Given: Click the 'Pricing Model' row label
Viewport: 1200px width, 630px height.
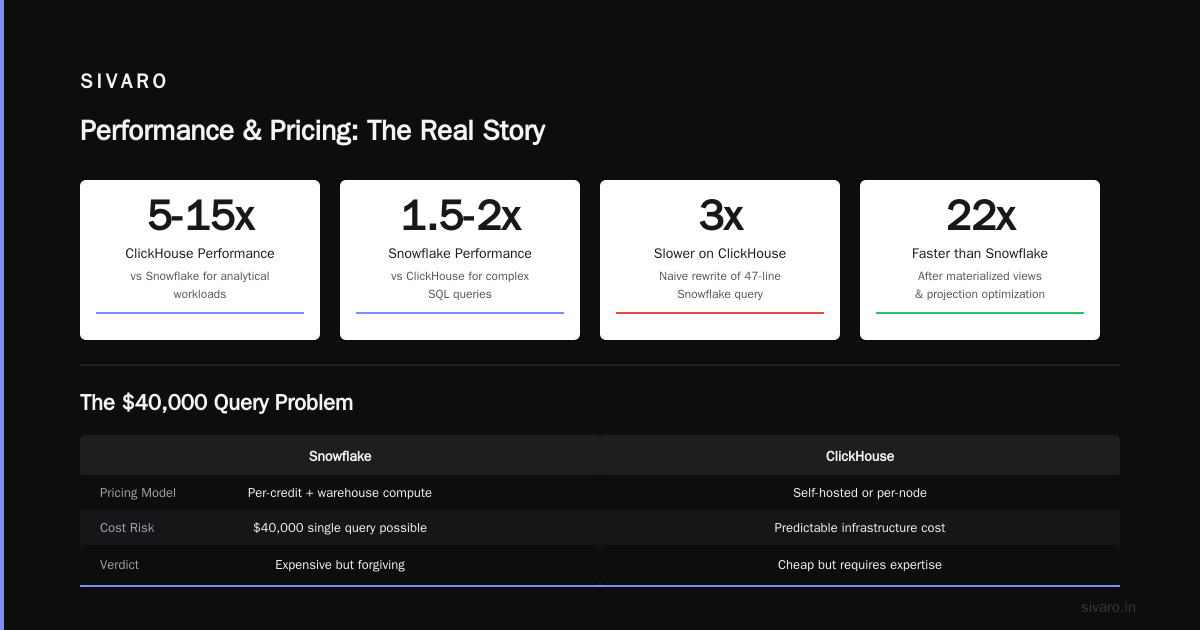Looking at the screenshot, I should click(138, 493).
